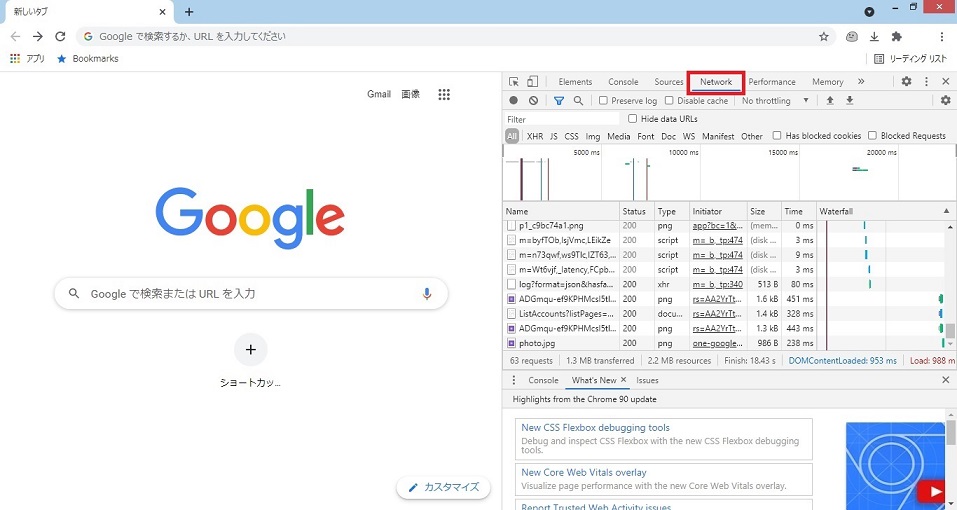Viewport: 957px width, 510px height.
Task: Bookmark this tab with the star icon
Action: (x=824, y=37)
